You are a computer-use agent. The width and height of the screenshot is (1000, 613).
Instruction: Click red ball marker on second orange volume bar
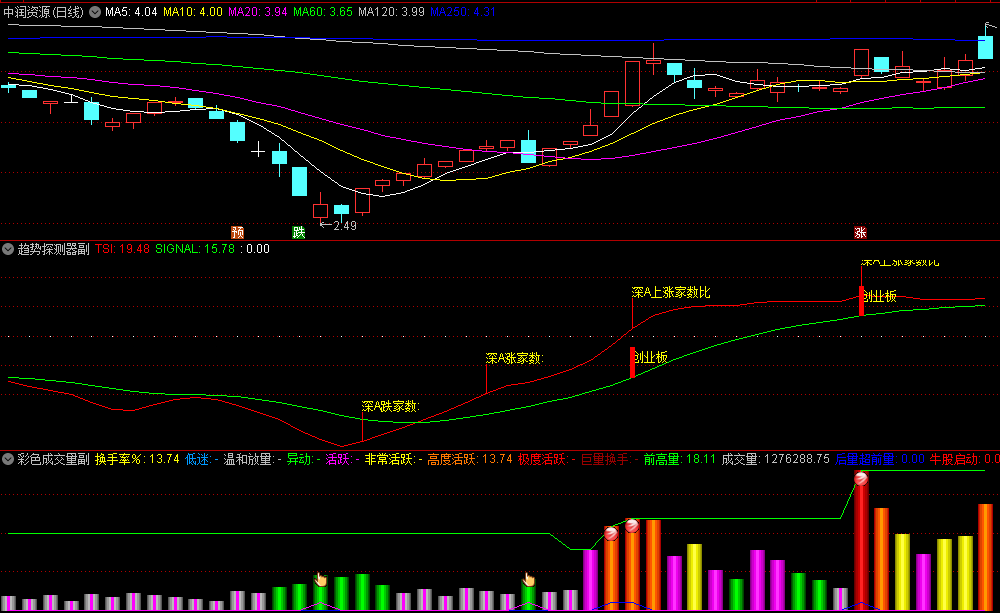click(632, 526)
